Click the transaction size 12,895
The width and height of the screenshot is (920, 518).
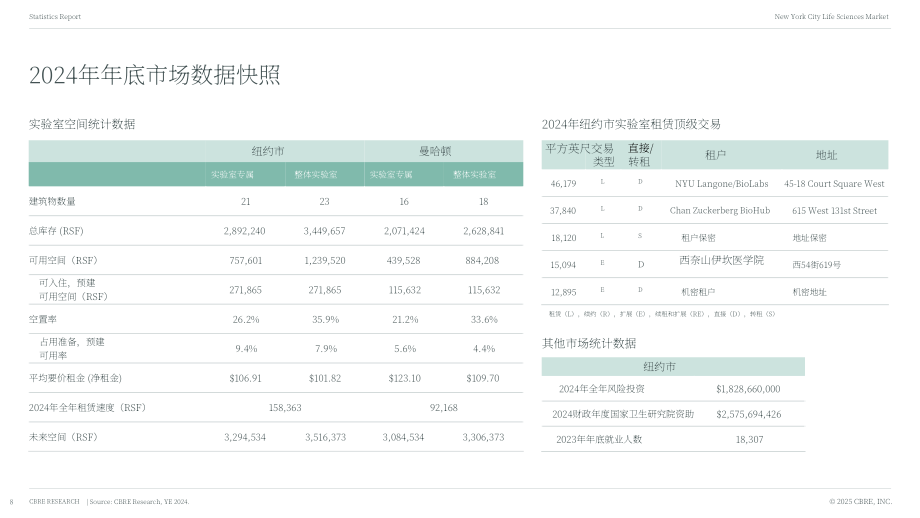point(563,292)
